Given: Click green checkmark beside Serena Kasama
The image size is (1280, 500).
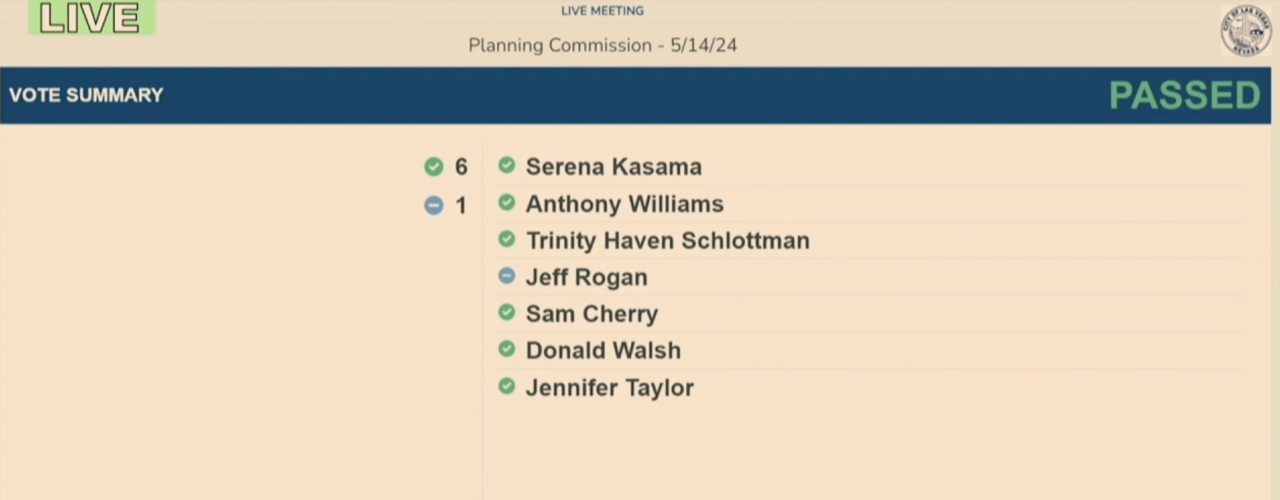Looking at the screenshot, I should [507, 166].
